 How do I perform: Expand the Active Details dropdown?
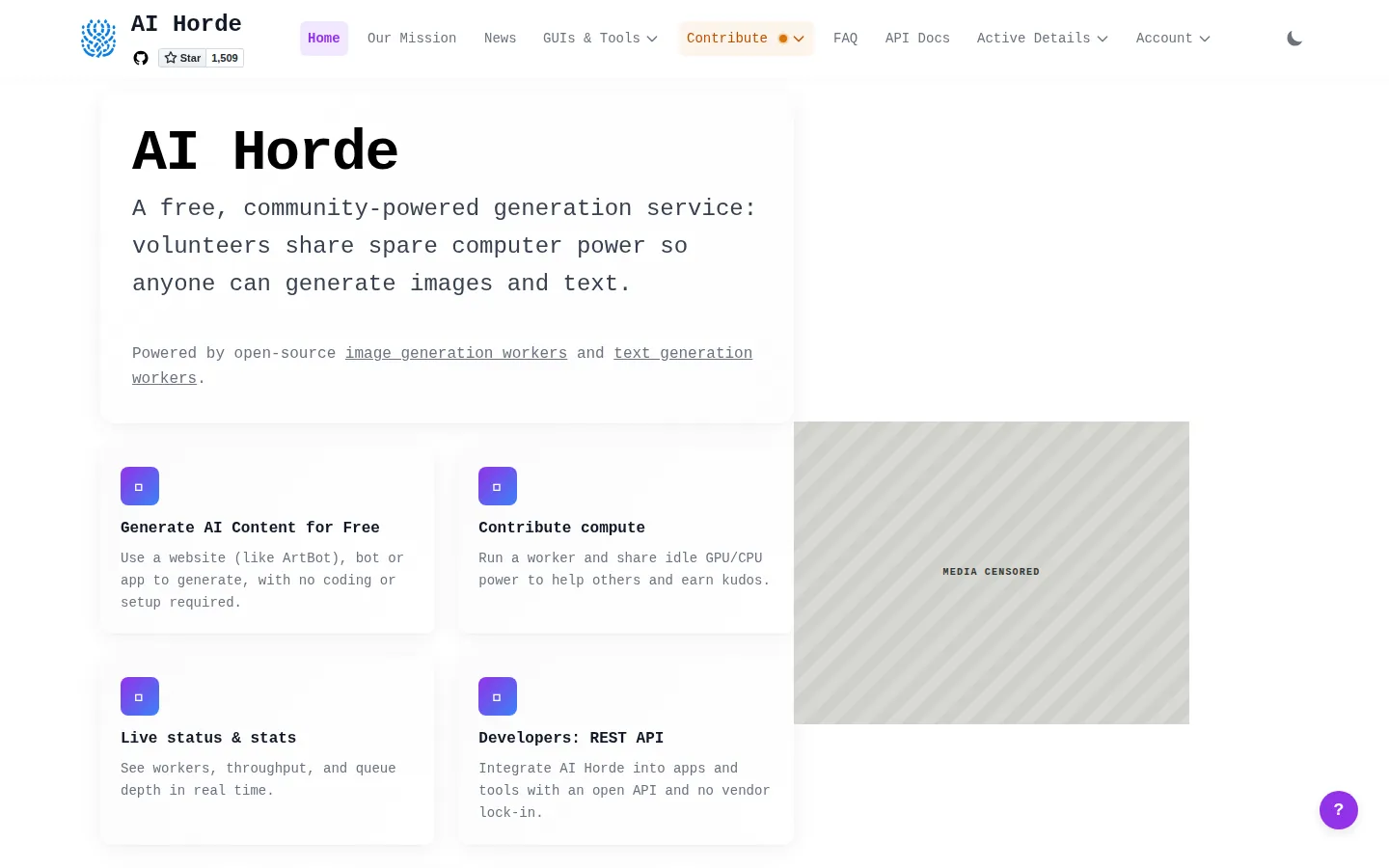1042,39
